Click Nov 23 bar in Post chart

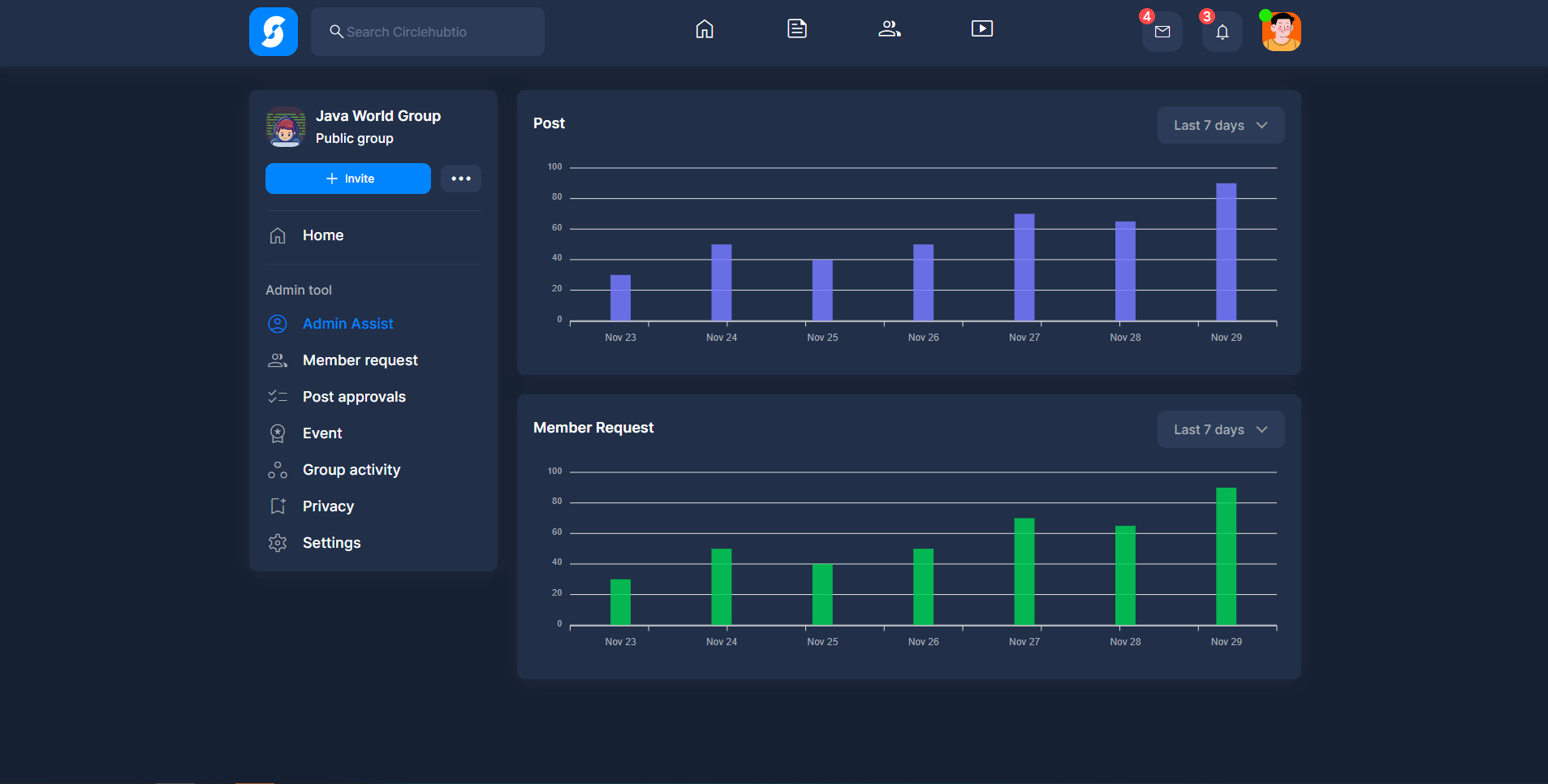click(620, 298)
